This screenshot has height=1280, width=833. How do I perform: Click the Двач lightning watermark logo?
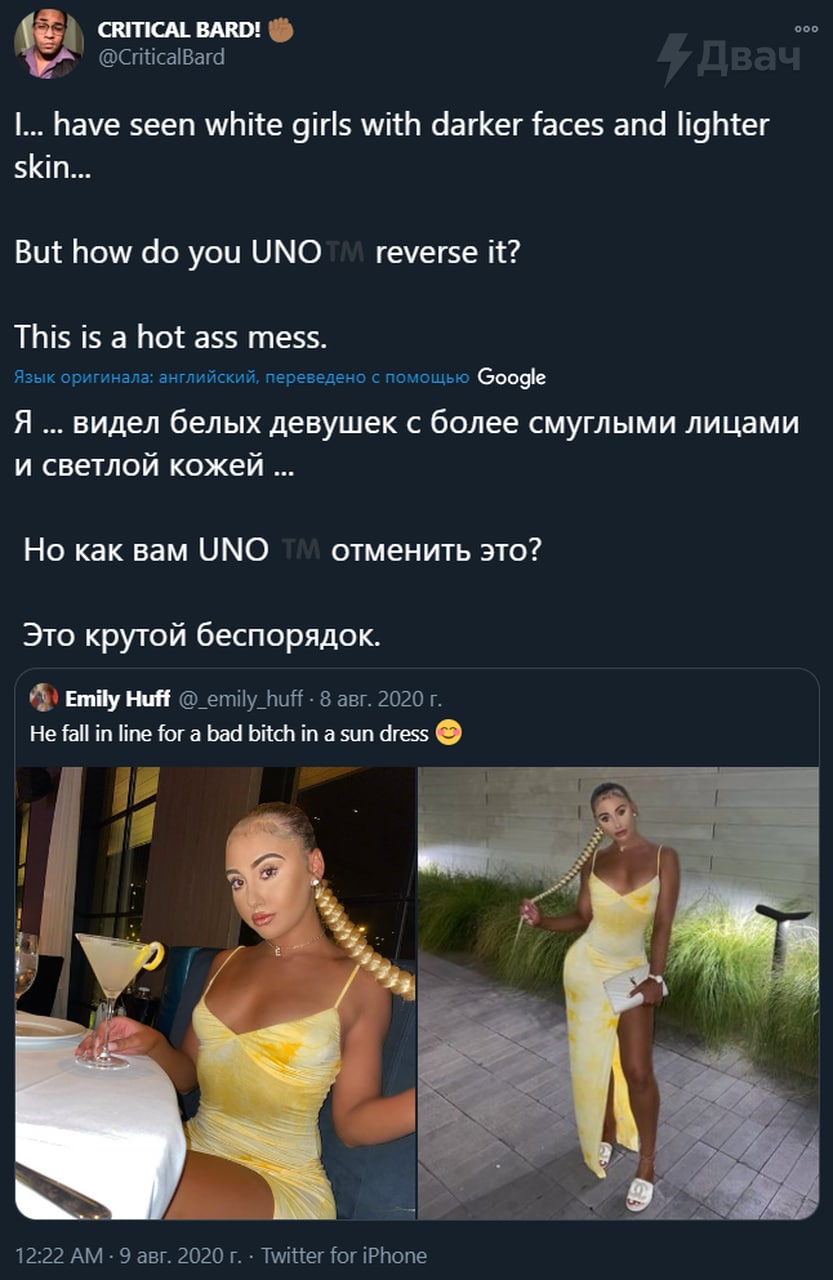pos(729,57)
